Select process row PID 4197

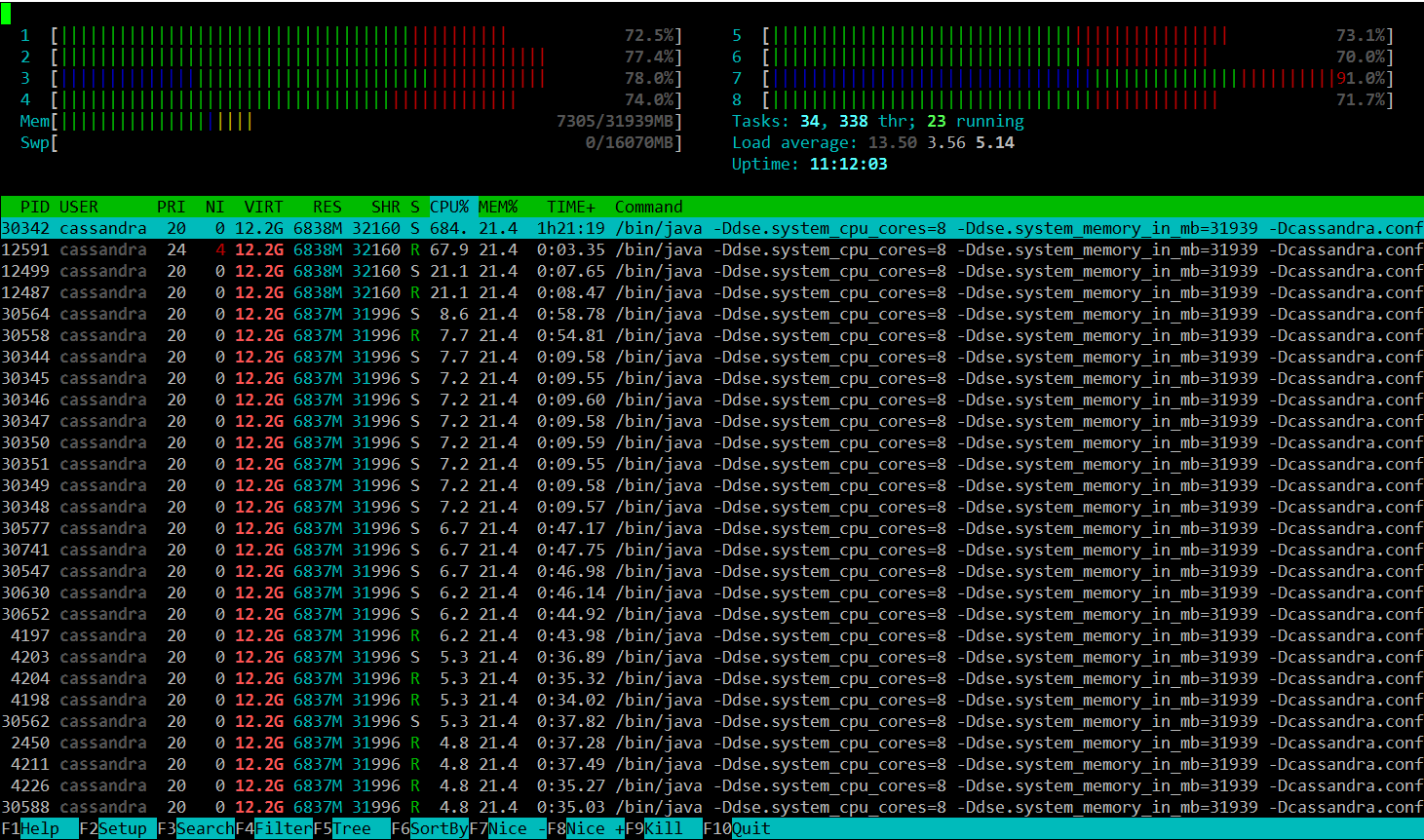(x=712, y=635)
